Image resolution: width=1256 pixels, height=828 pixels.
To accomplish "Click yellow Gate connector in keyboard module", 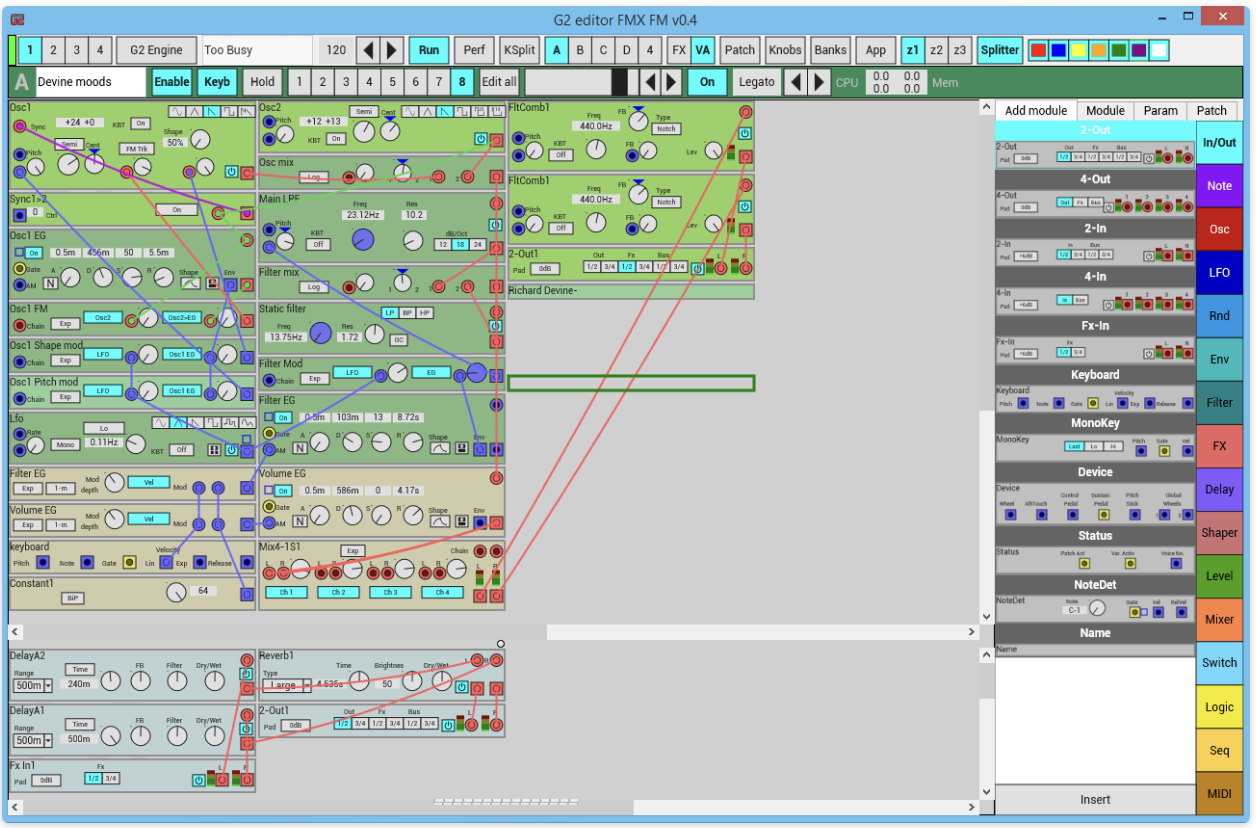I will 129,563.
